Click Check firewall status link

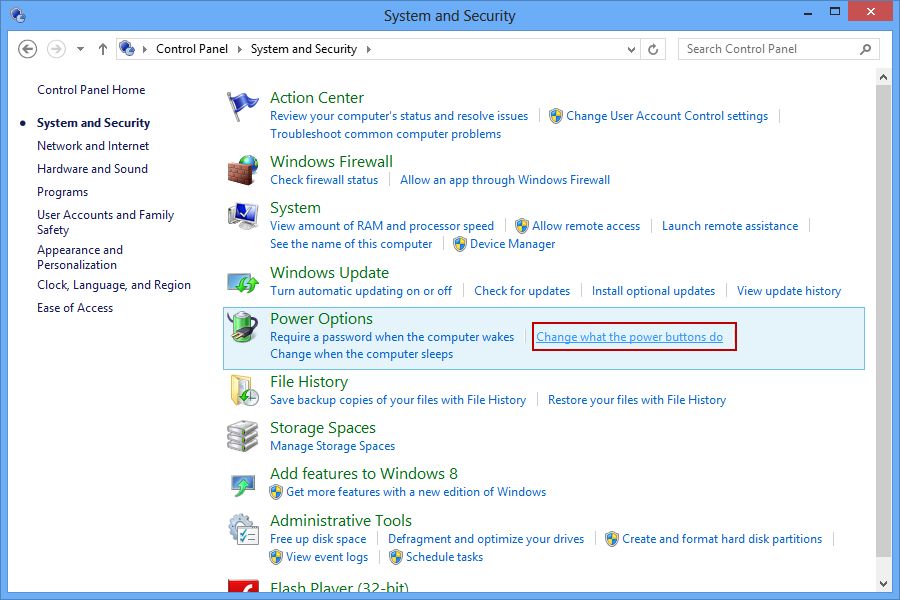point(324,180)
